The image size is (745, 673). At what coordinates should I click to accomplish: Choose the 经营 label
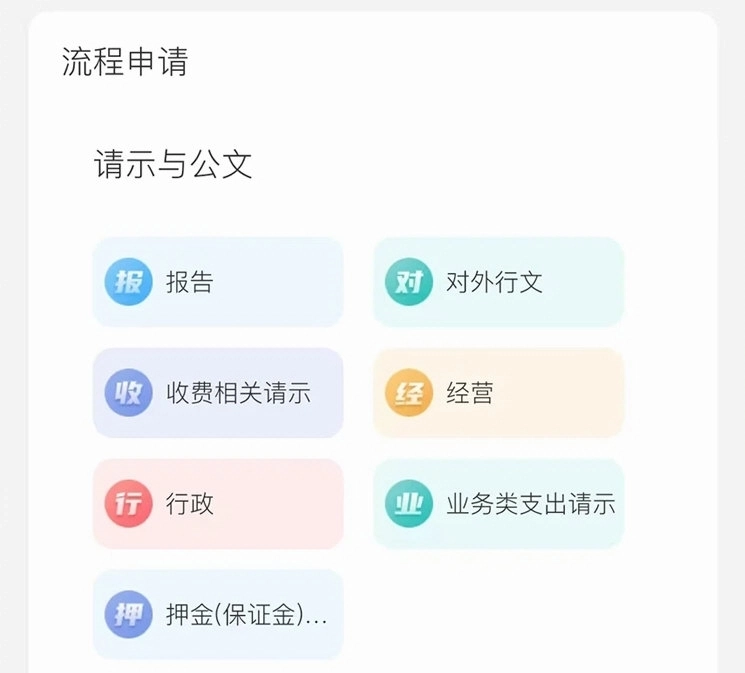pyautogui.click(x=470, y=393)
